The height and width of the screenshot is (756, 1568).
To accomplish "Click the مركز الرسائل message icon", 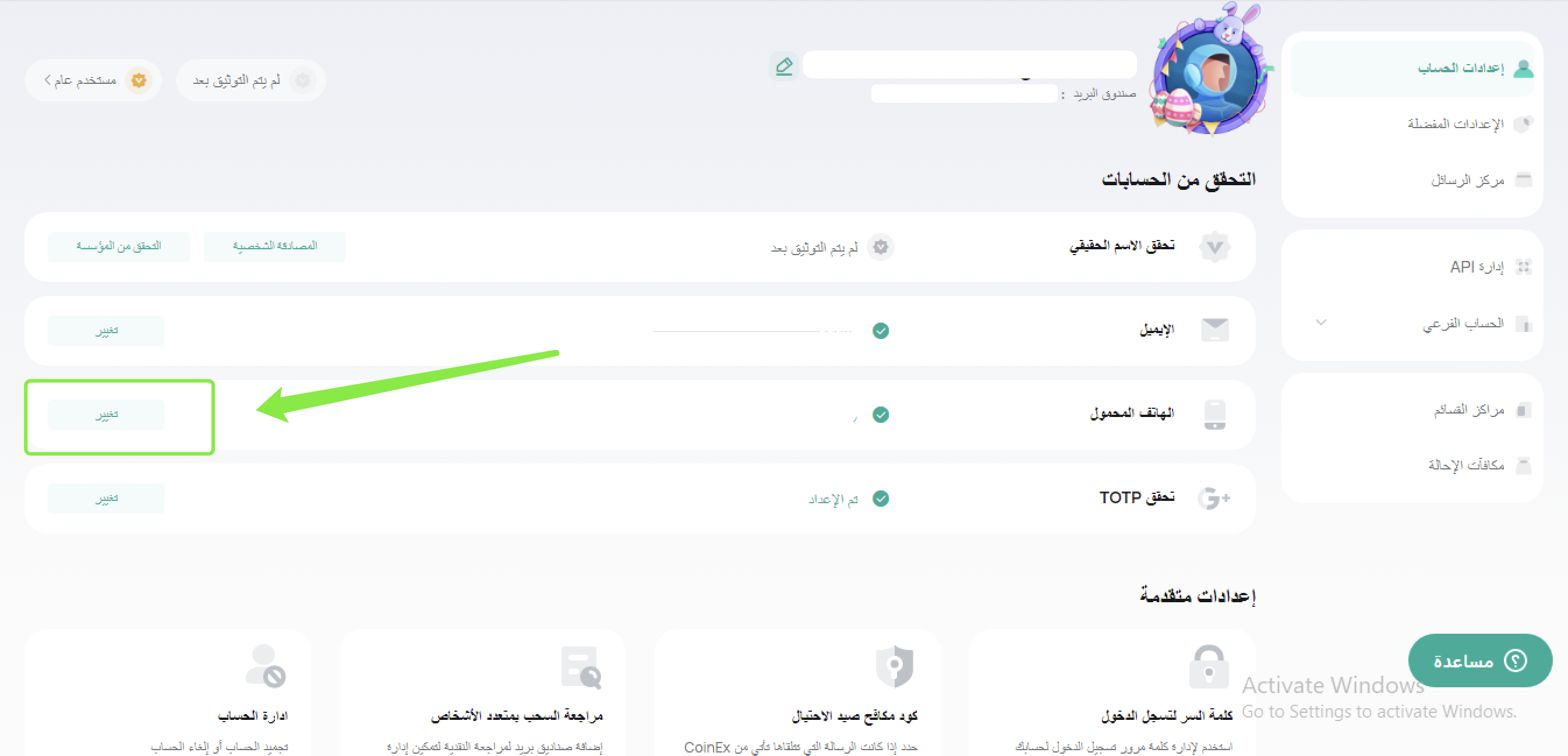I will point(1523,179).
